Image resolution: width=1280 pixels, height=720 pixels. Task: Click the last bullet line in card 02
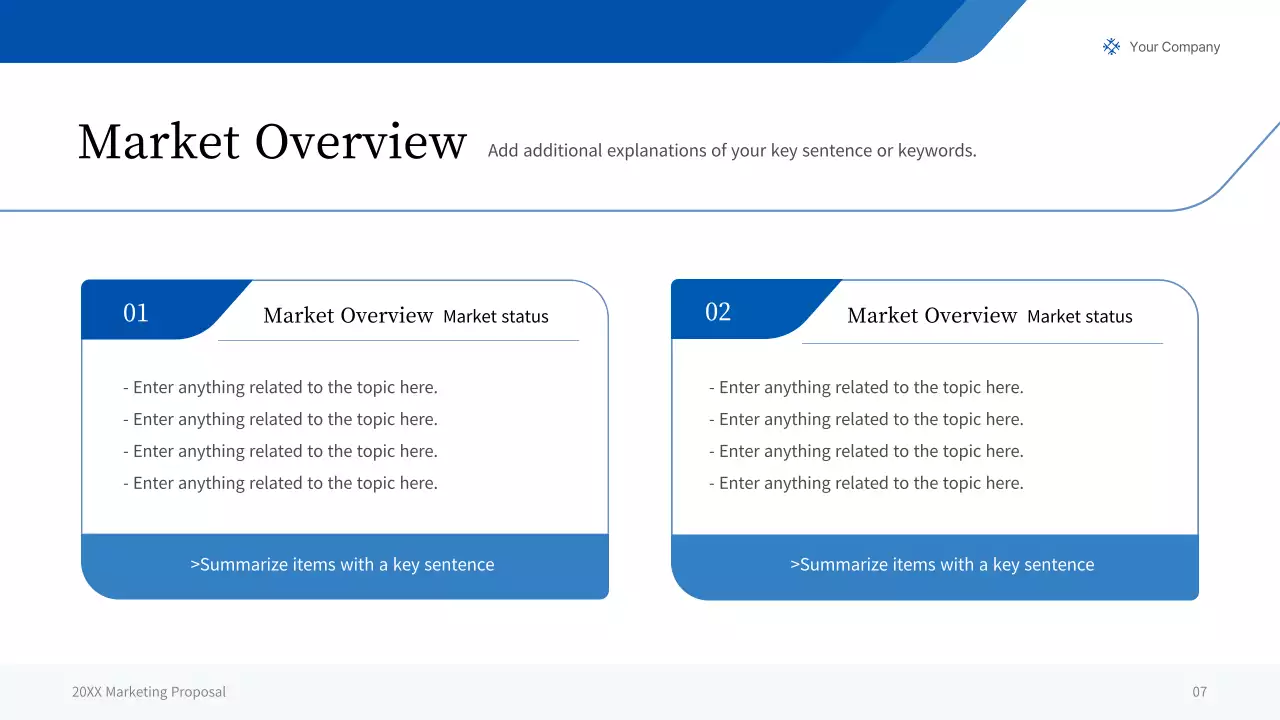[x=866, y=483]
